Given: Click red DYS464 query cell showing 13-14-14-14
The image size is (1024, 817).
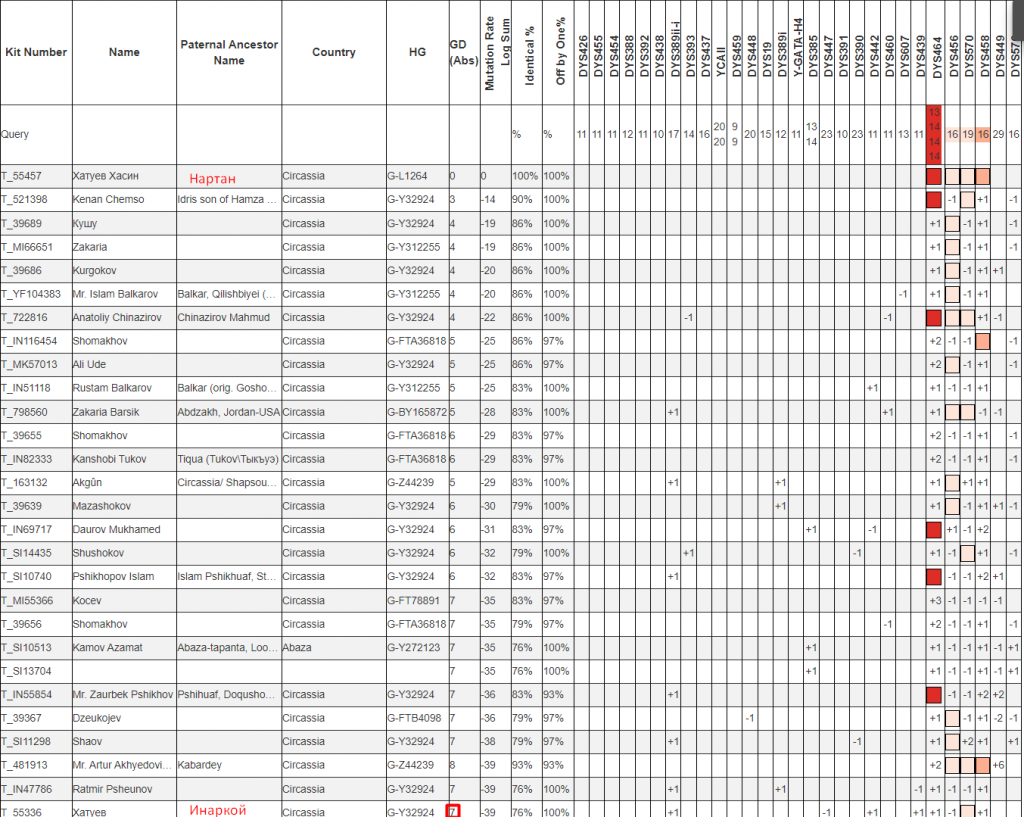Looking at the screenshot, I should coord(935,134).
